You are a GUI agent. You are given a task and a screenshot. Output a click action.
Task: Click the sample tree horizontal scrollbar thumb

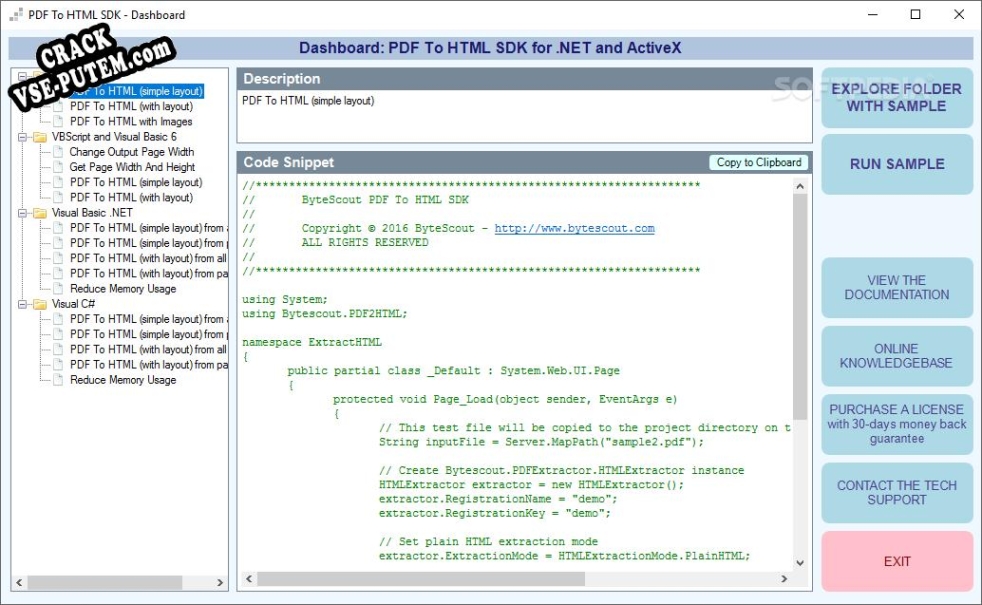105,583
